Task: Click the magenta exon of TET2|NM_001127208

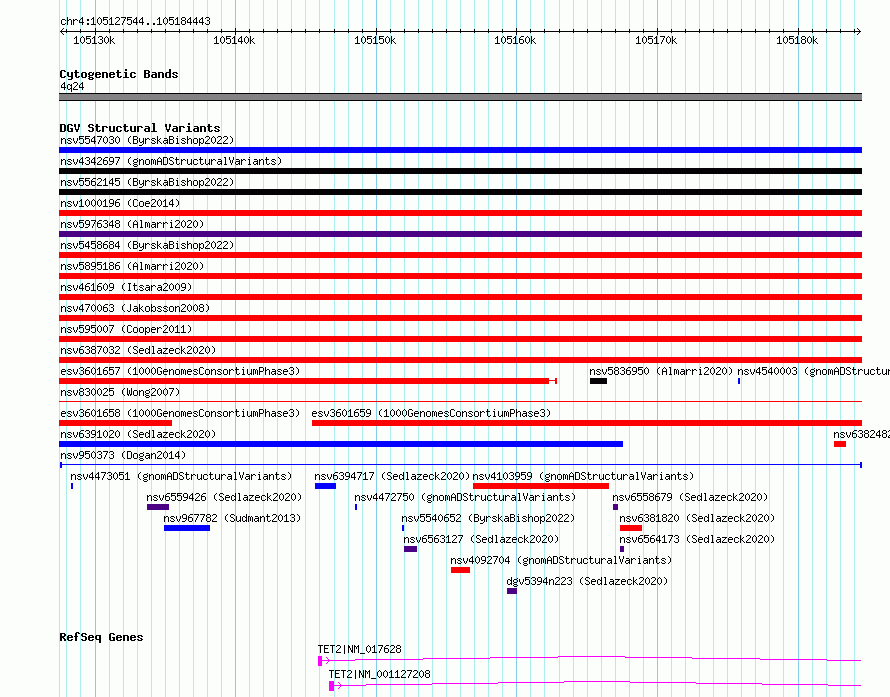Action: (331, 686)
